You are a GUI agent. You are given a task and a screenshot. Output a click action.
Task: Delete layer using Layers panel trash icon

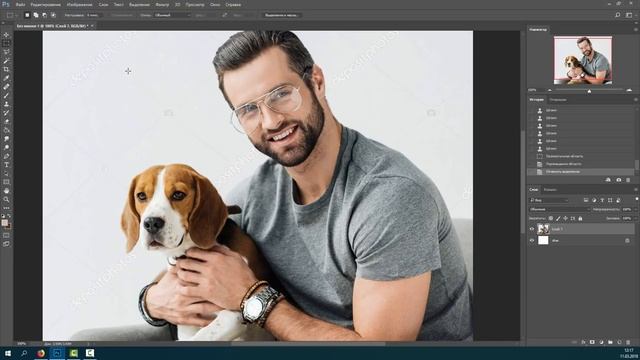[628, 342]
